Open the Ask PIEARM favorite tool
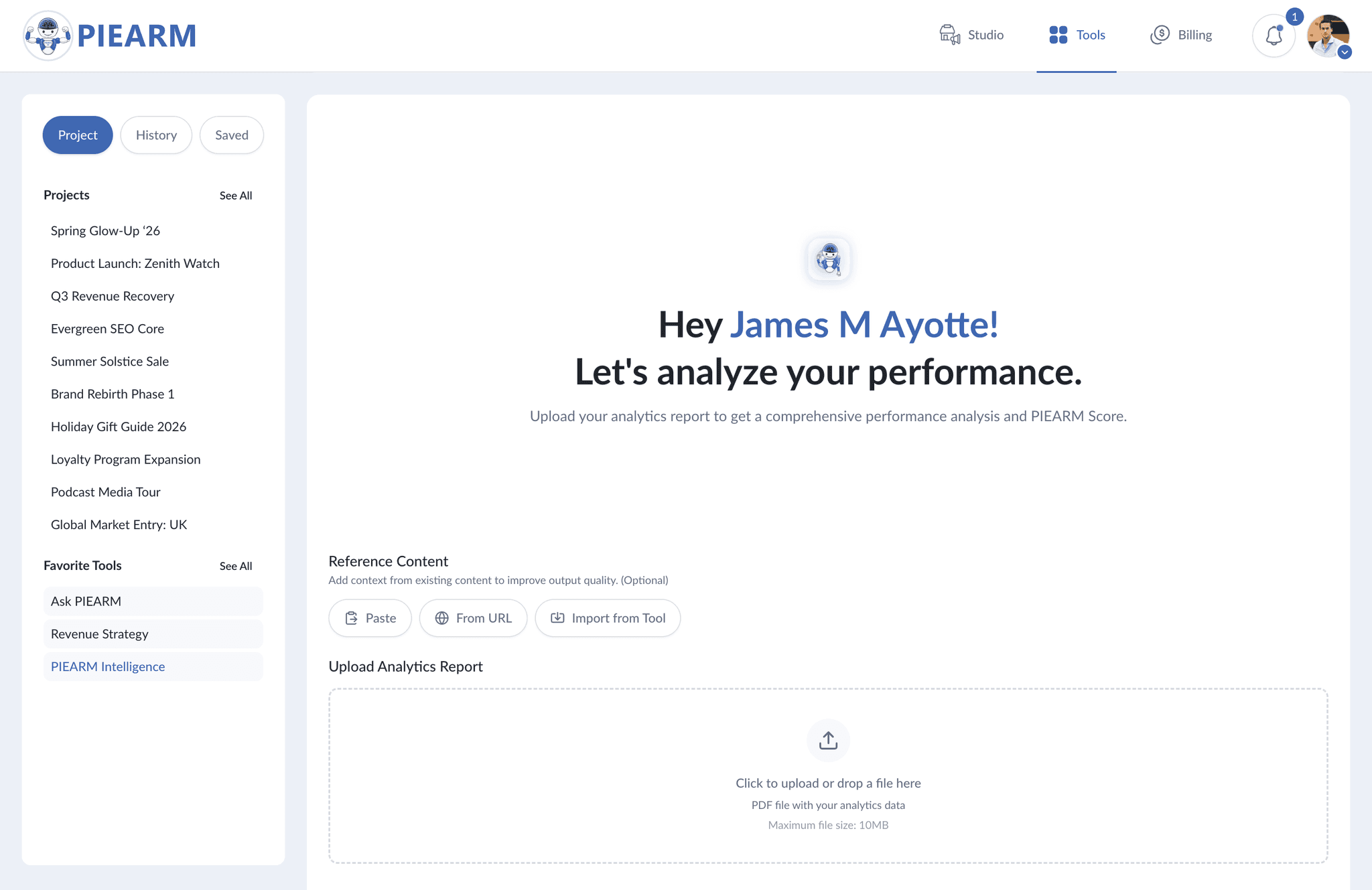This screenshot has width=1372, height=890. click(x=153, y=601)
